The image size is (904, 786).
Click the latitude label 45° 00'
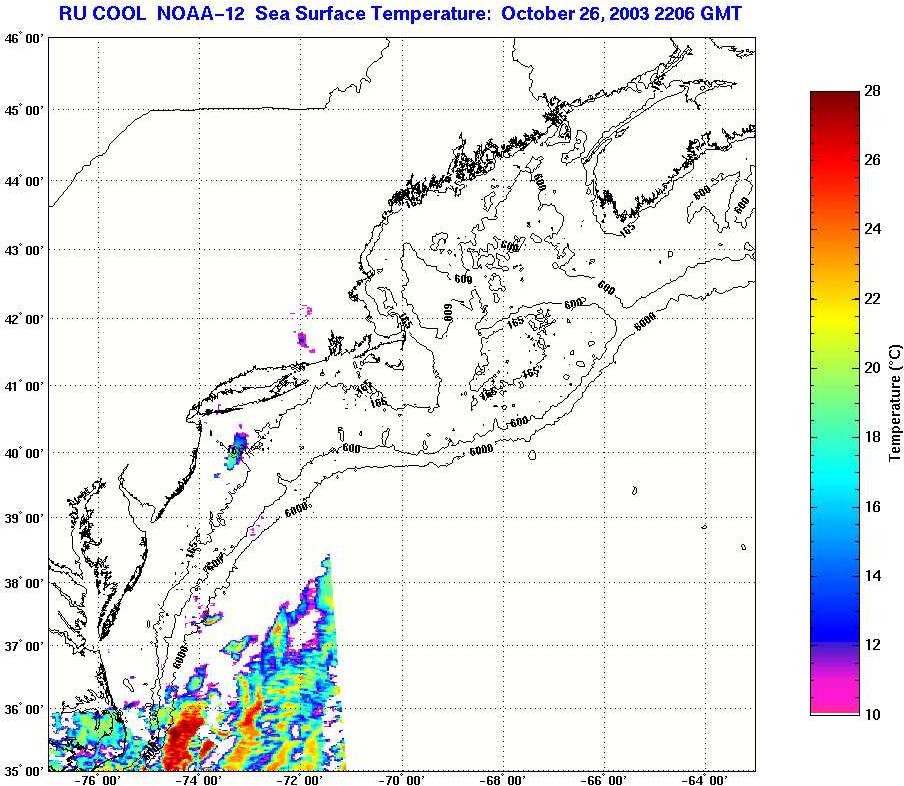coord(24,110)
